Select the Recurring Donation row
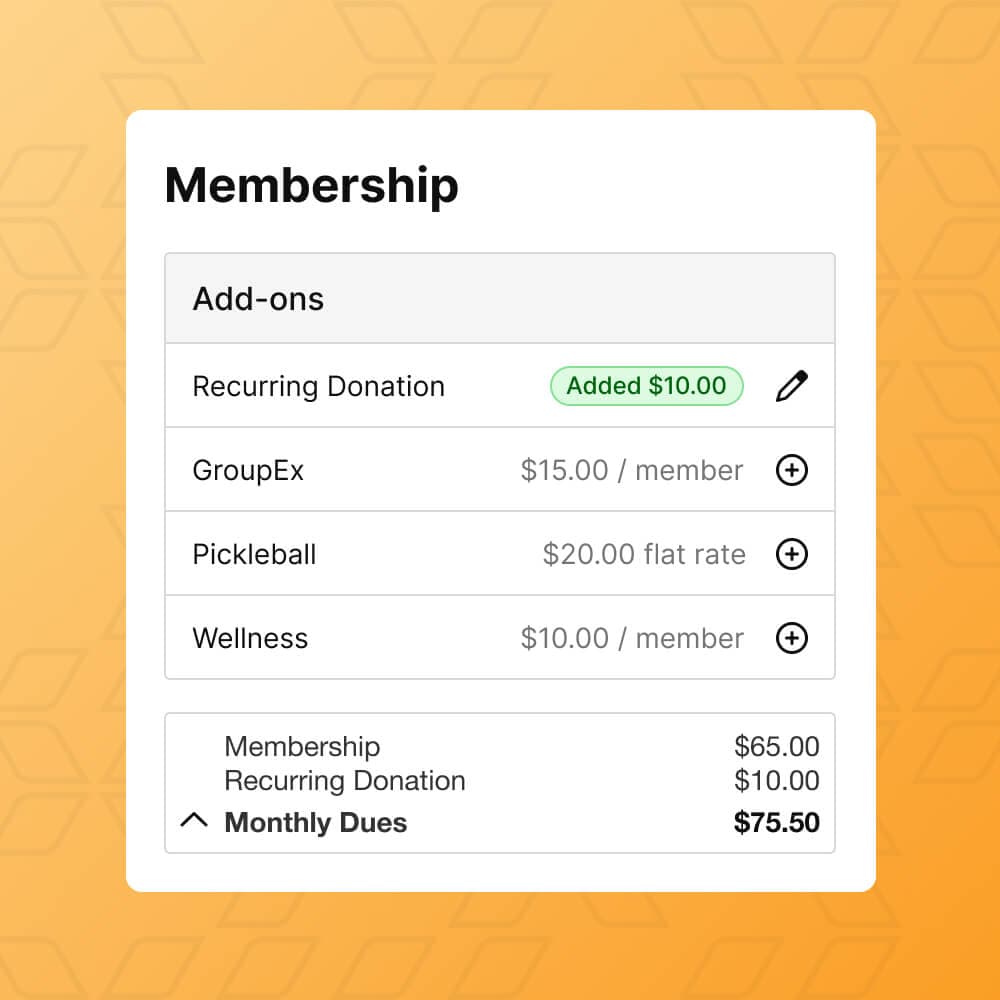The width and height of the screenshot is (1000, 1000). click(x=318, y=386)
